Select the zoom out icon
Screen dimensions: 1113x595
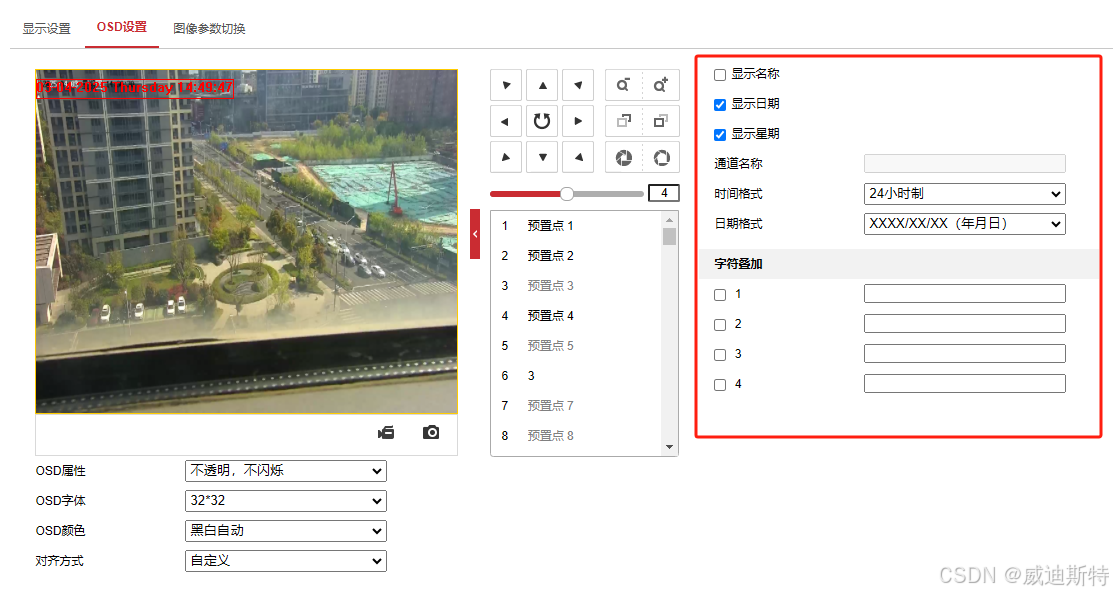point(622,85)
